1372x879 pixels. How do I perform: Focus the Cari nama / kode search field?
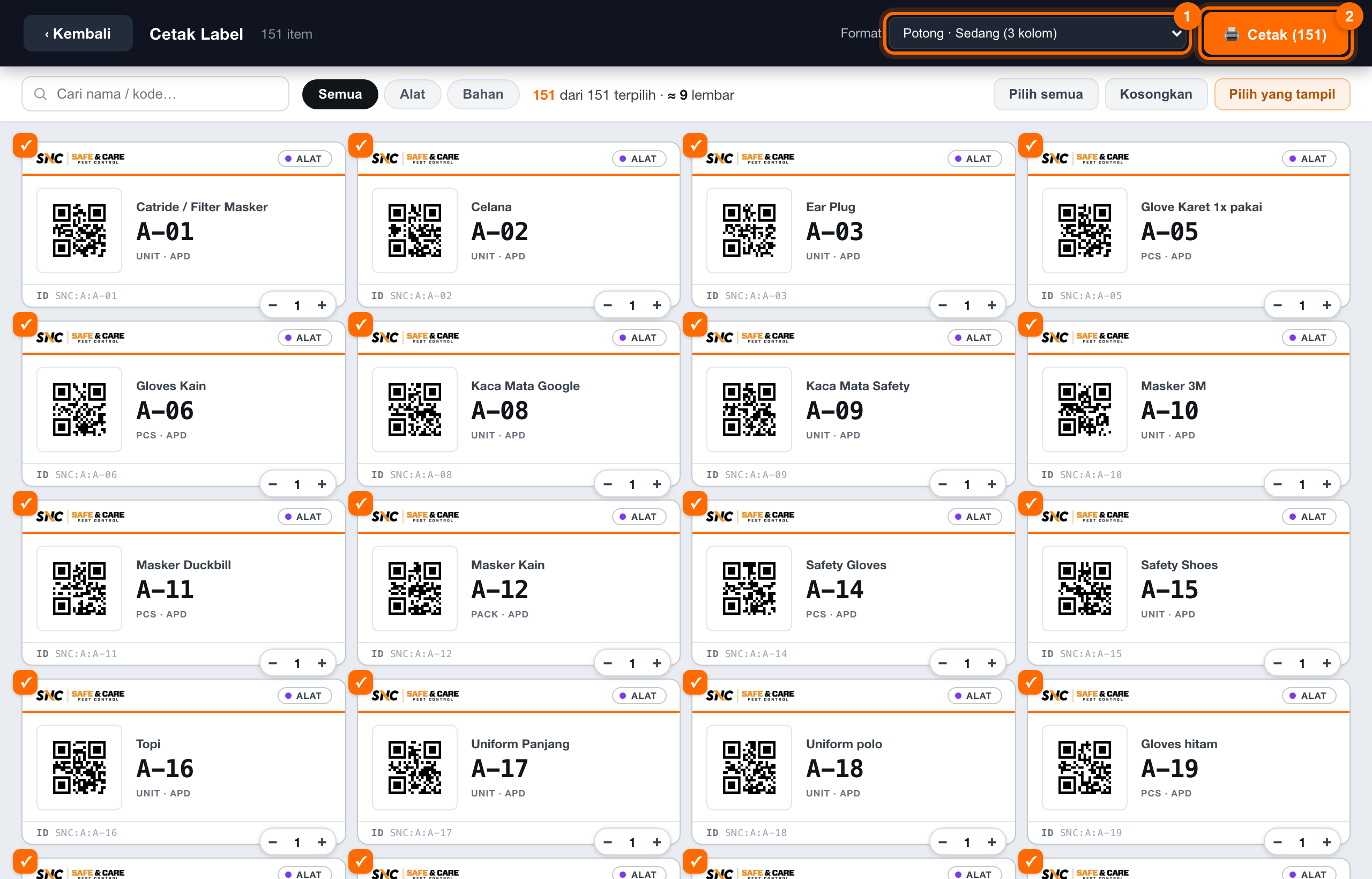(x=155, y=94)
